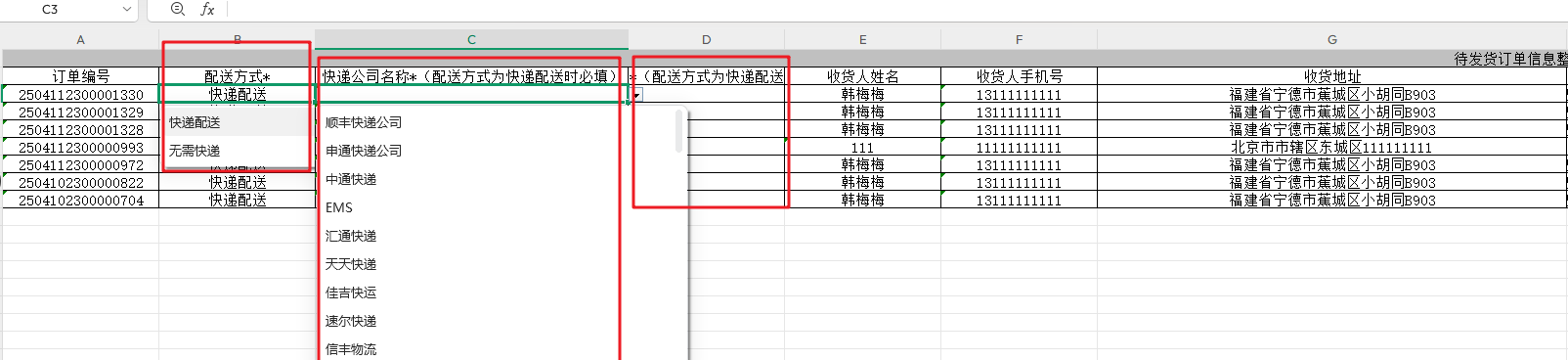
Task: Click address 福建省宁德市蕉城区 in order 2504112300001330 row
Action: pyautogui.click(x=1331, y=95)
